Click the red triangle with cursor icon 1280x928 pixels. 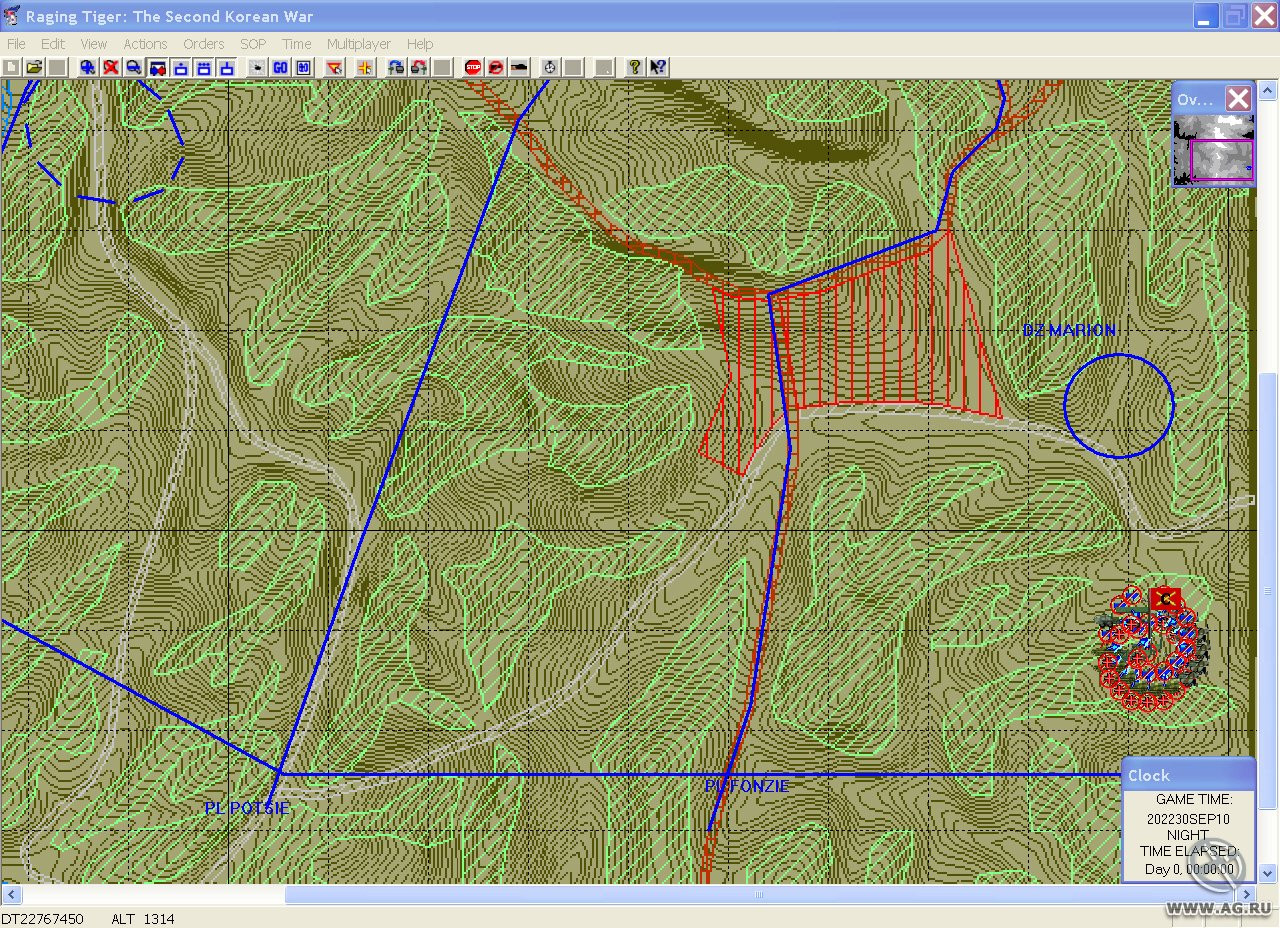(334, 67)
